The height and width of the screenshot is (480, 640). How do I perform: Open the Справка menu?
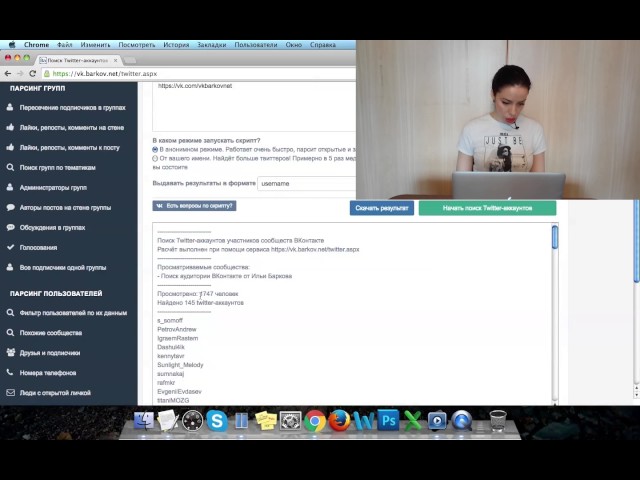[323, 45]
